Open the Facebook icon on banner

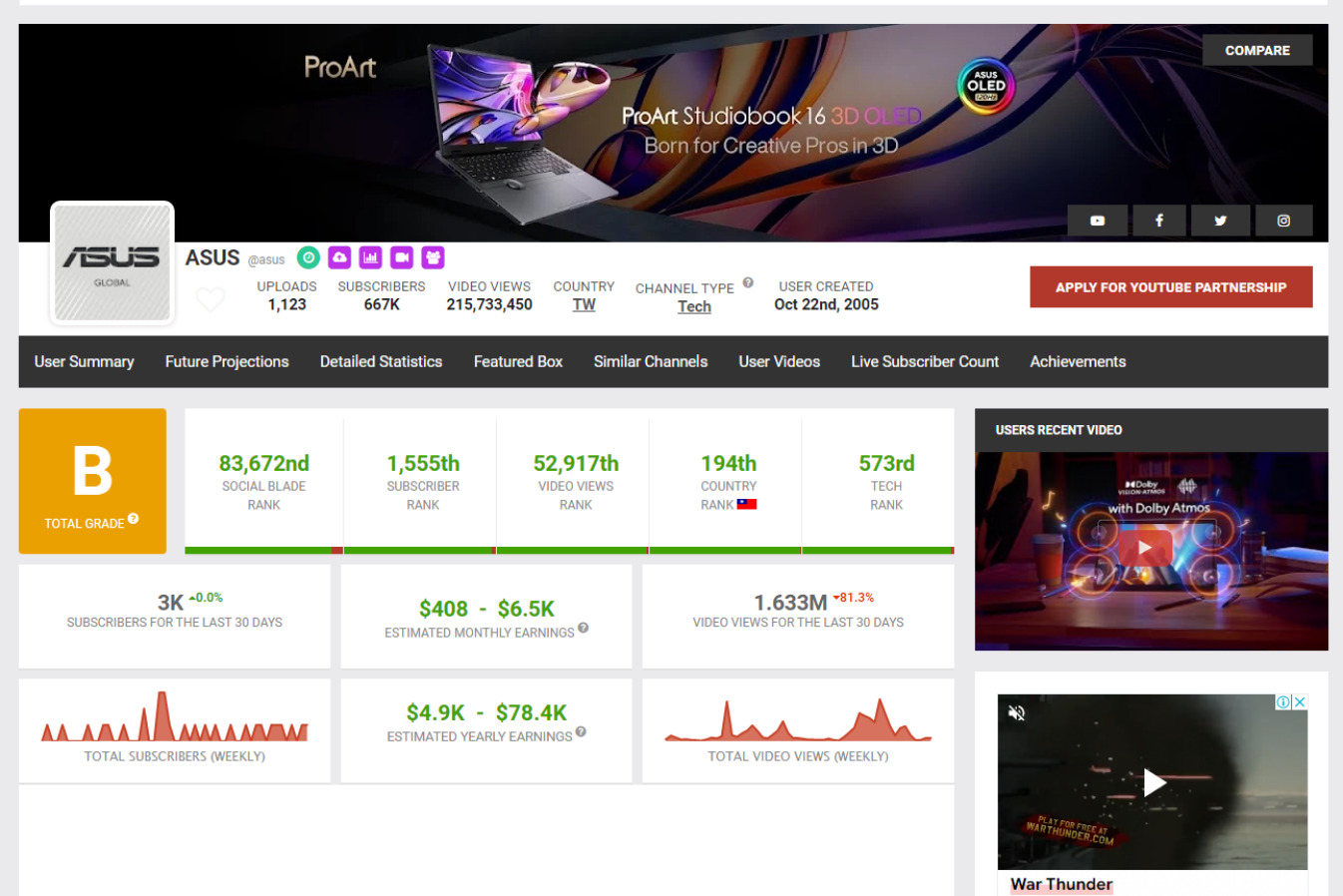[1159, 221]
